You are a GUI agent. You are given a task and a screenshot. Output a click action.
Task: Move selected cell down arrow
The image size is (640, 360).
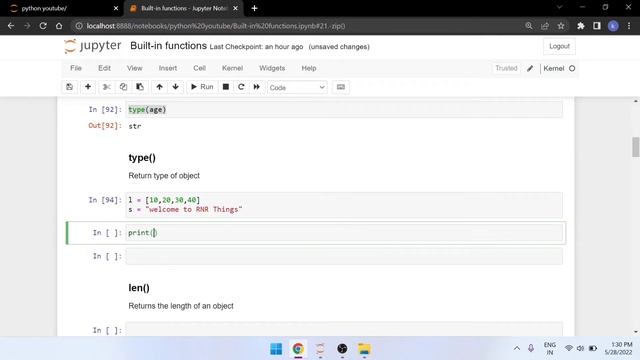tap(176, 87)
